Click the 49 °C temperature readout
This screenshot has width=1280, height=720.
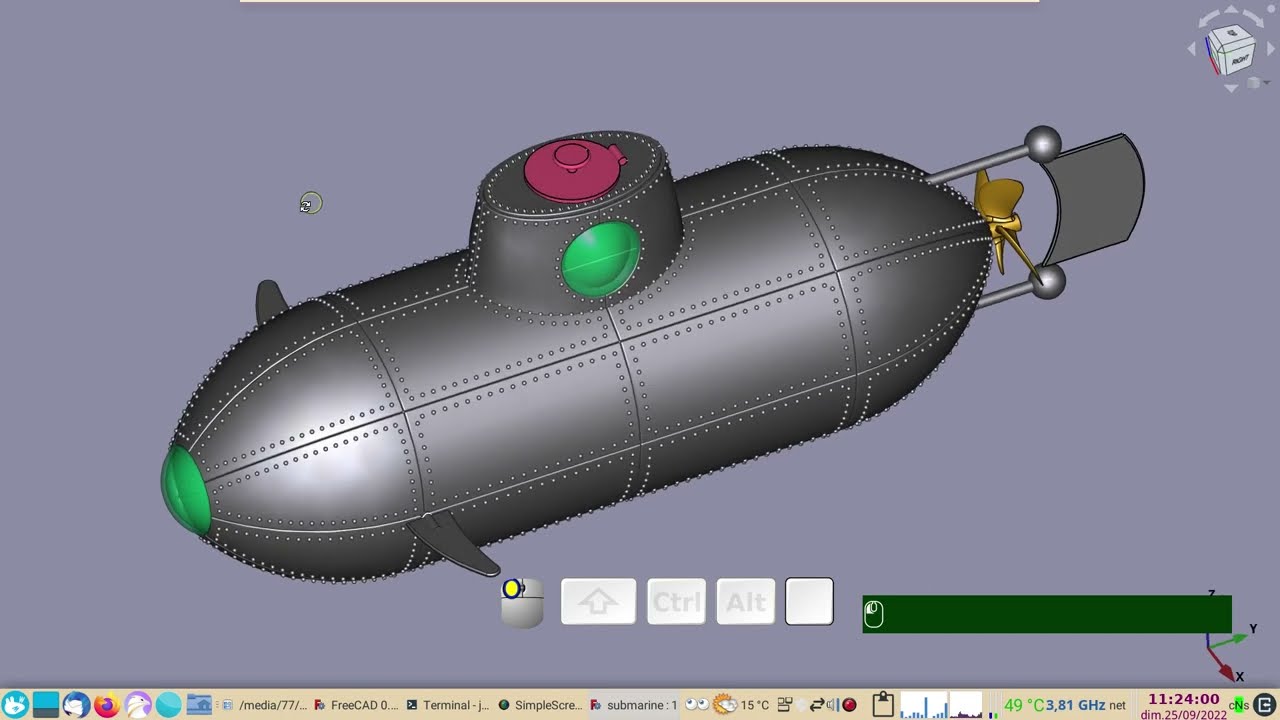pyautogui.click(x=1024, y=705)
